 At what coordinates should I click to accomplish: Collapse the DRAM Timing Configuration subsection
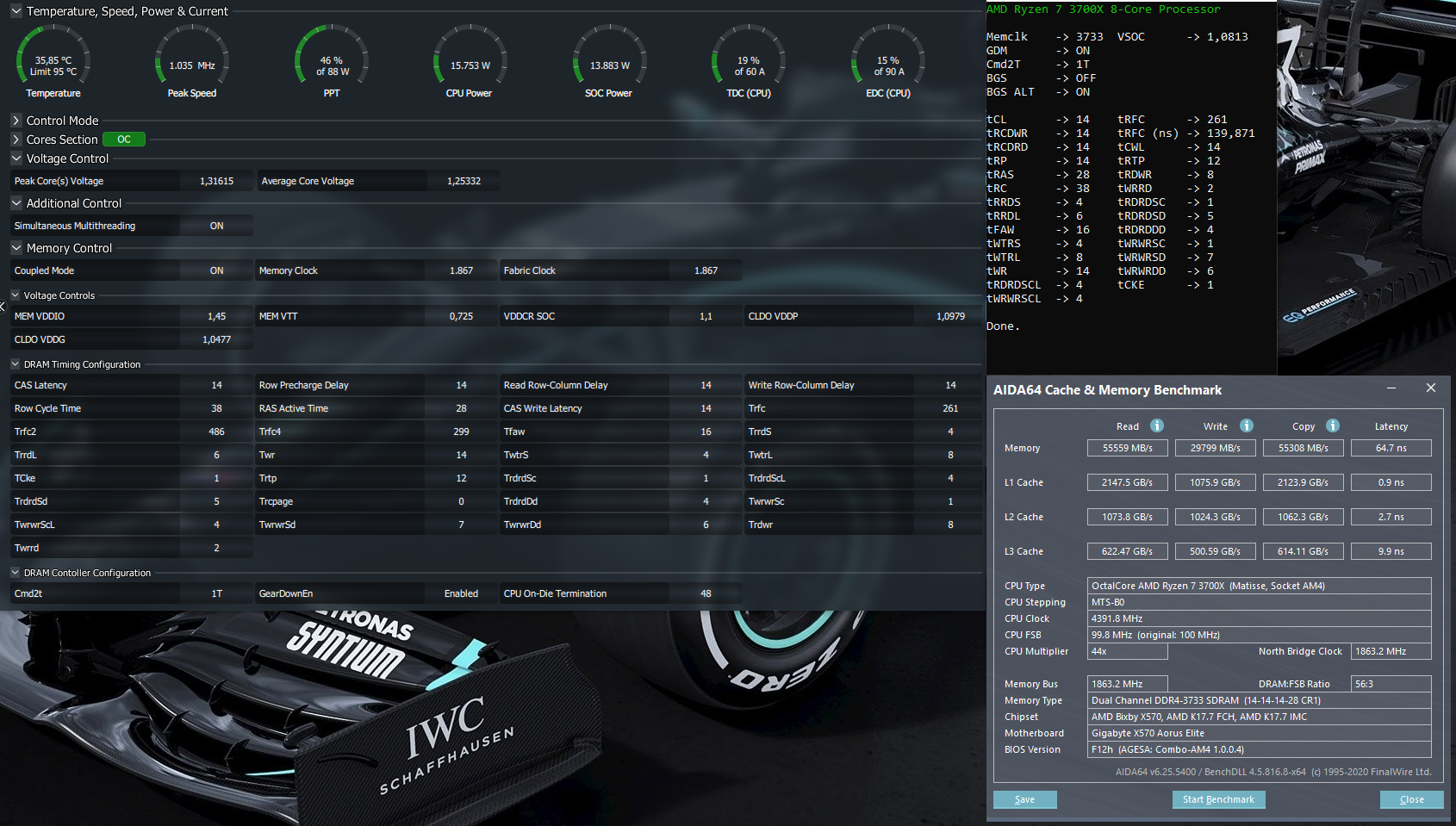pyautogui.click(x=16, y=364)
